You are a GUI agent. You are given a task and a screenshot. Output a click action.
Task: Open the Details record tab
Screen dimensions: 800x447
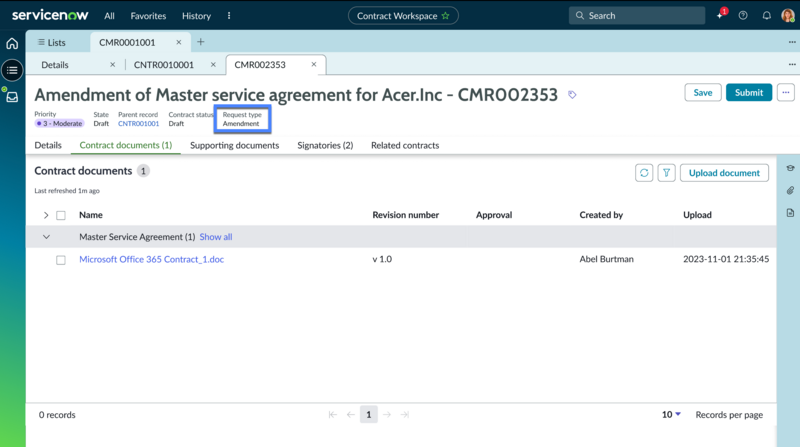[x=48, y=145]
